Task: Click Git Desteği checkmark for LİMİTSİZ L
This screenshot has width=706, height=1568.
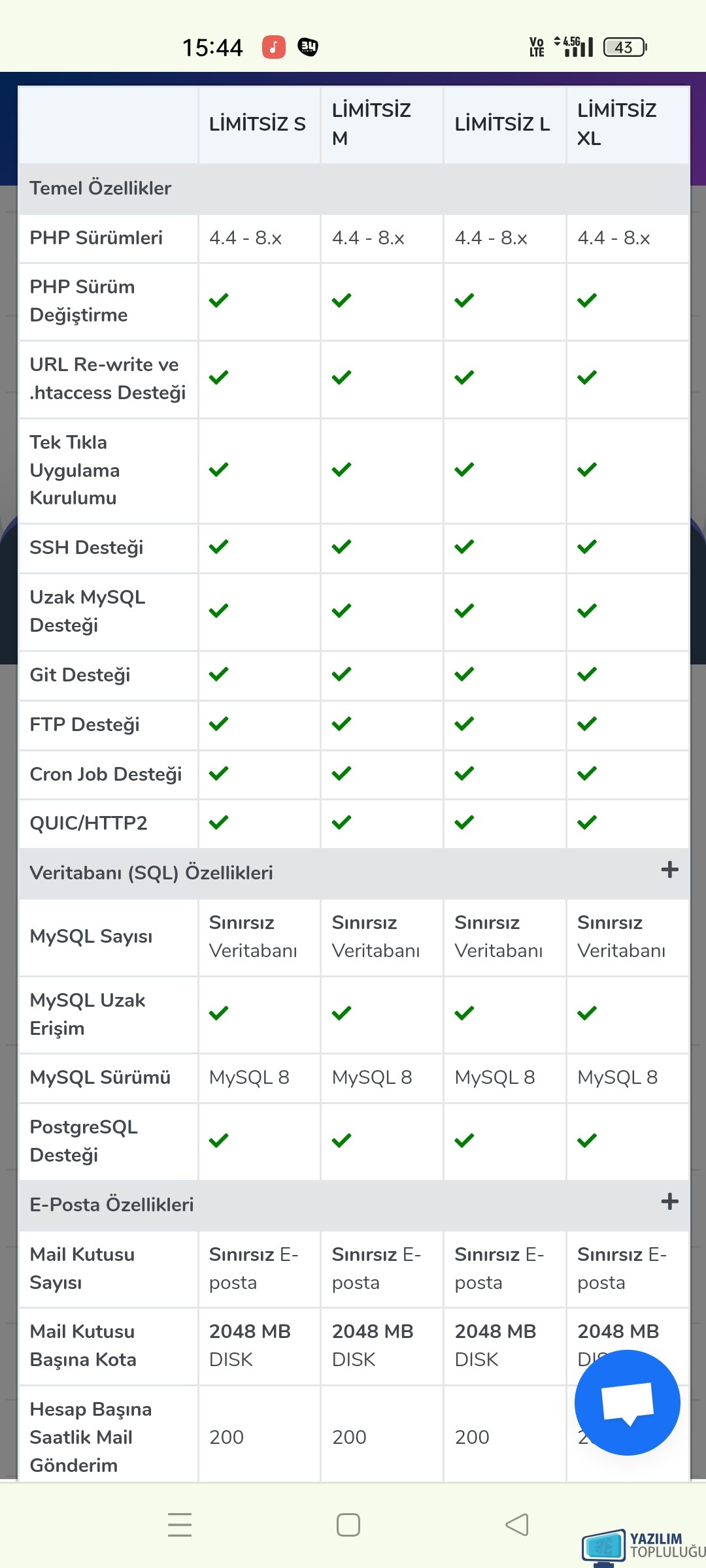Action: tap(464, 674)
